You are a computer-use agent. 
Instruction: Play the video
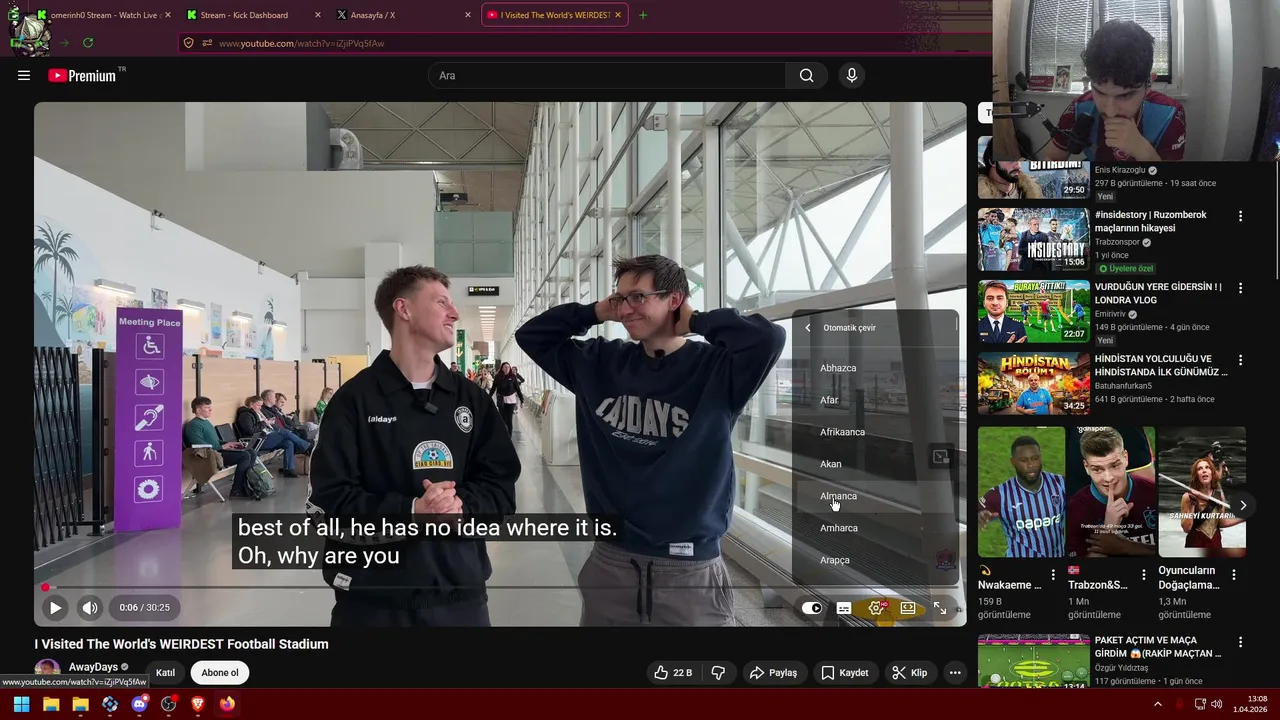pyautogui.click(x=55, y=607)
